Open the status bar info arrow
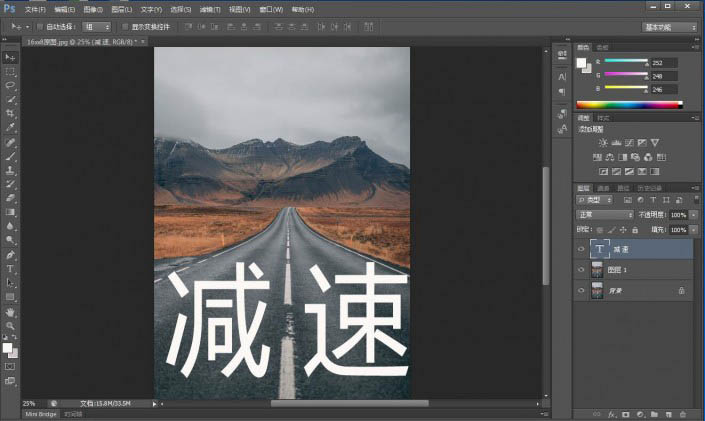The width and height of the screenshot is (705, 421). pyautogui.click(x=154, y=404)
